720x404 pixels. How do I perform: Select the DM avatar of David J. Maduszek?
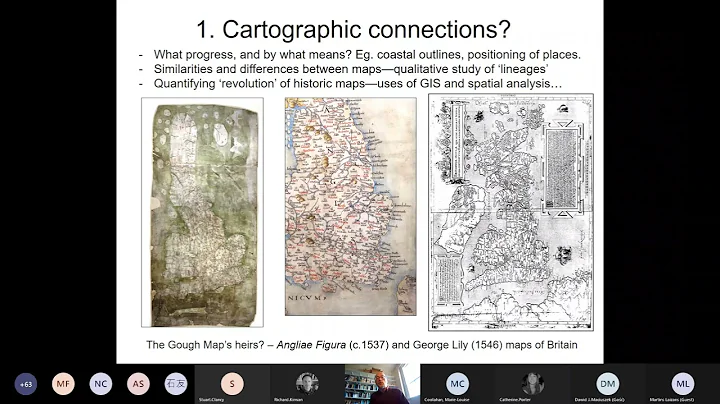(x=608, y=384)
